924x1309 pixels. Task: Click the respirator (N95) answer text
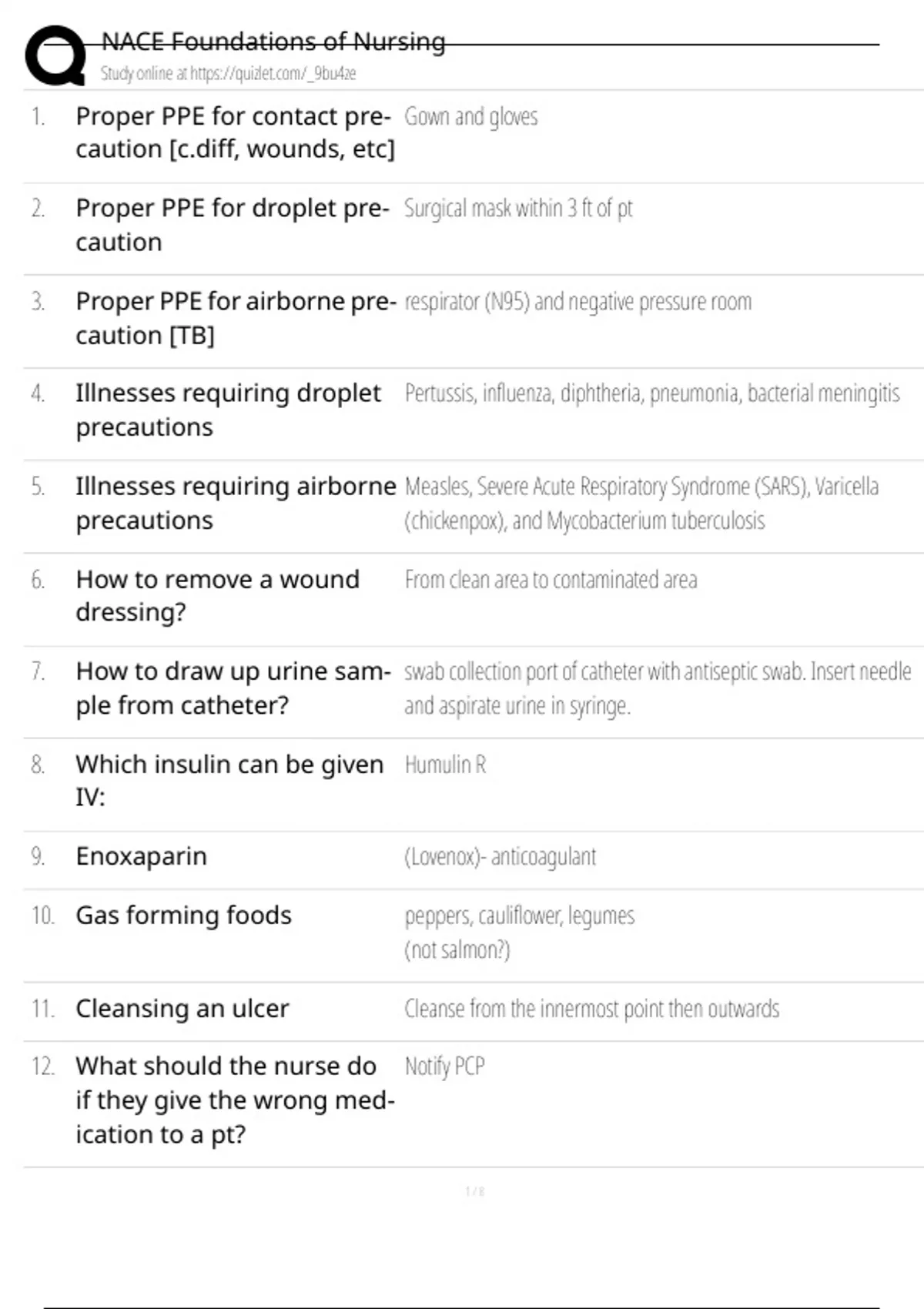tap(578, 302)
